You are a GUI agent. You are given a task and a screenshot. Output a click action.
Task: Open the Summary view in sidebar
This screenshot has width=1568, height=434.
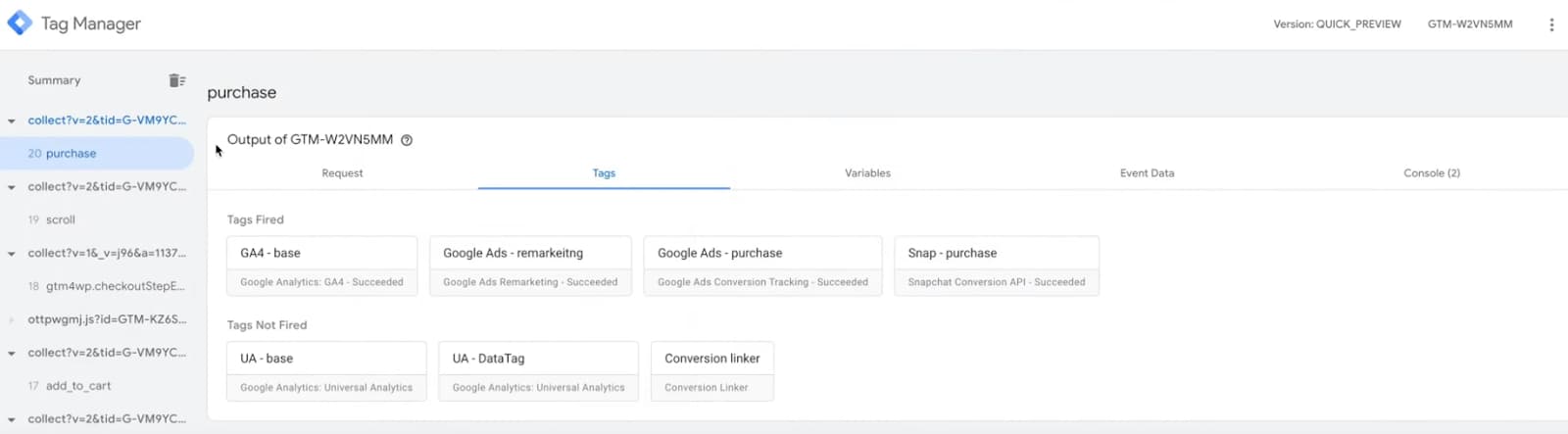54,80
